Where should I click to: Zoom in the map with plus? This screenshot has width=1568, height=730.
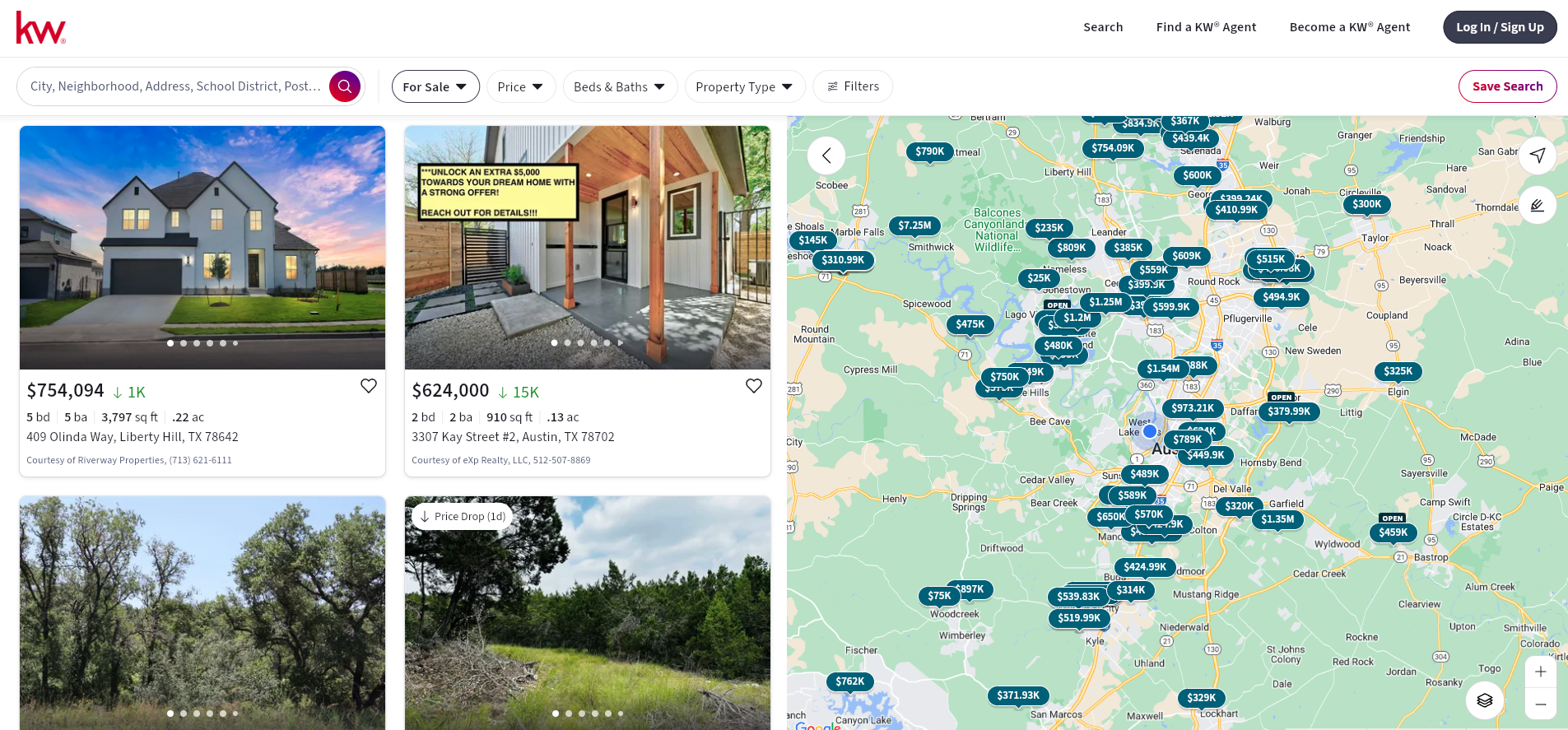click(x=1540, y=672)
